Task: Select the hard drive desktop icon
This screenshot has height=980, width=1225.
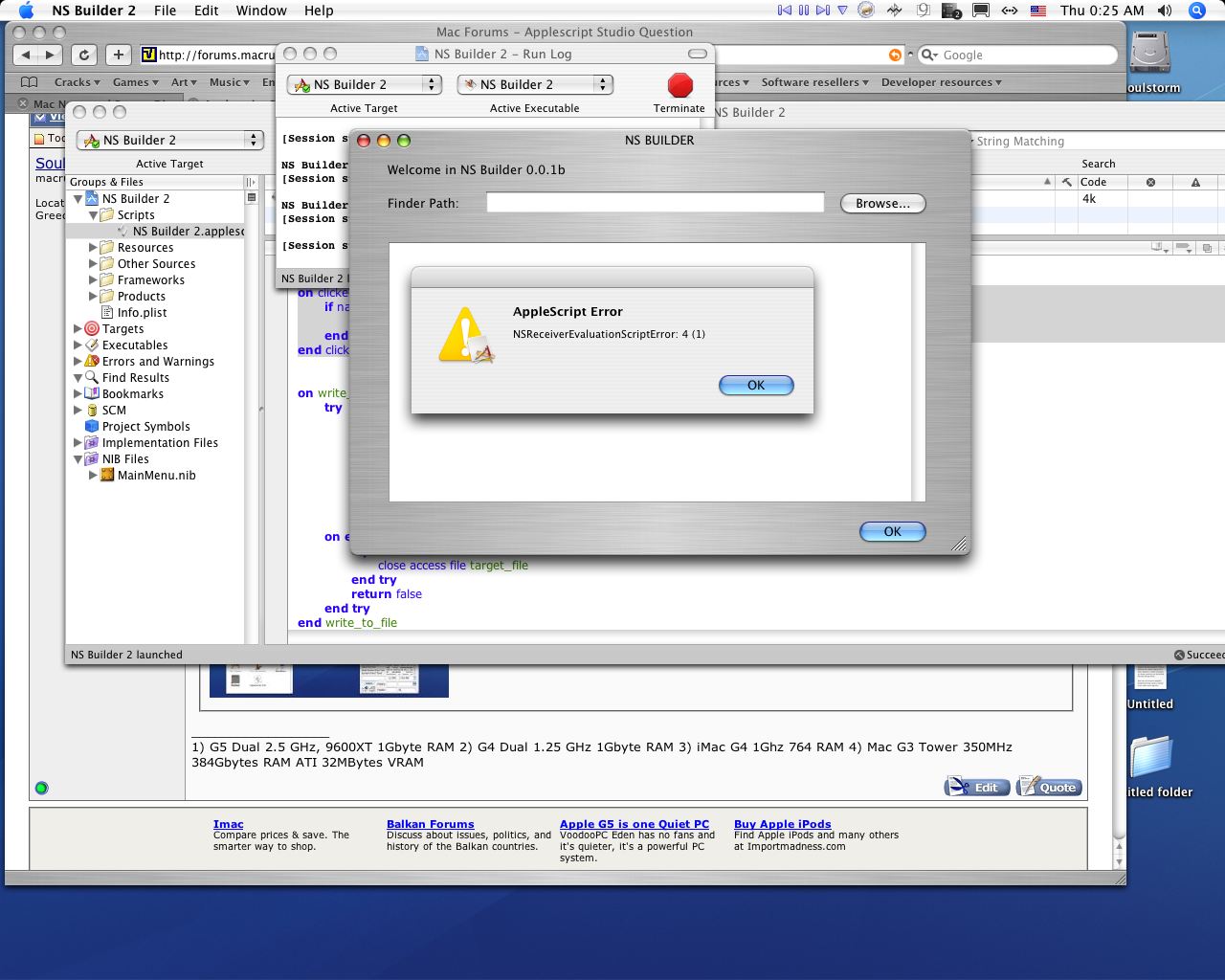Action: (1150, 53)
